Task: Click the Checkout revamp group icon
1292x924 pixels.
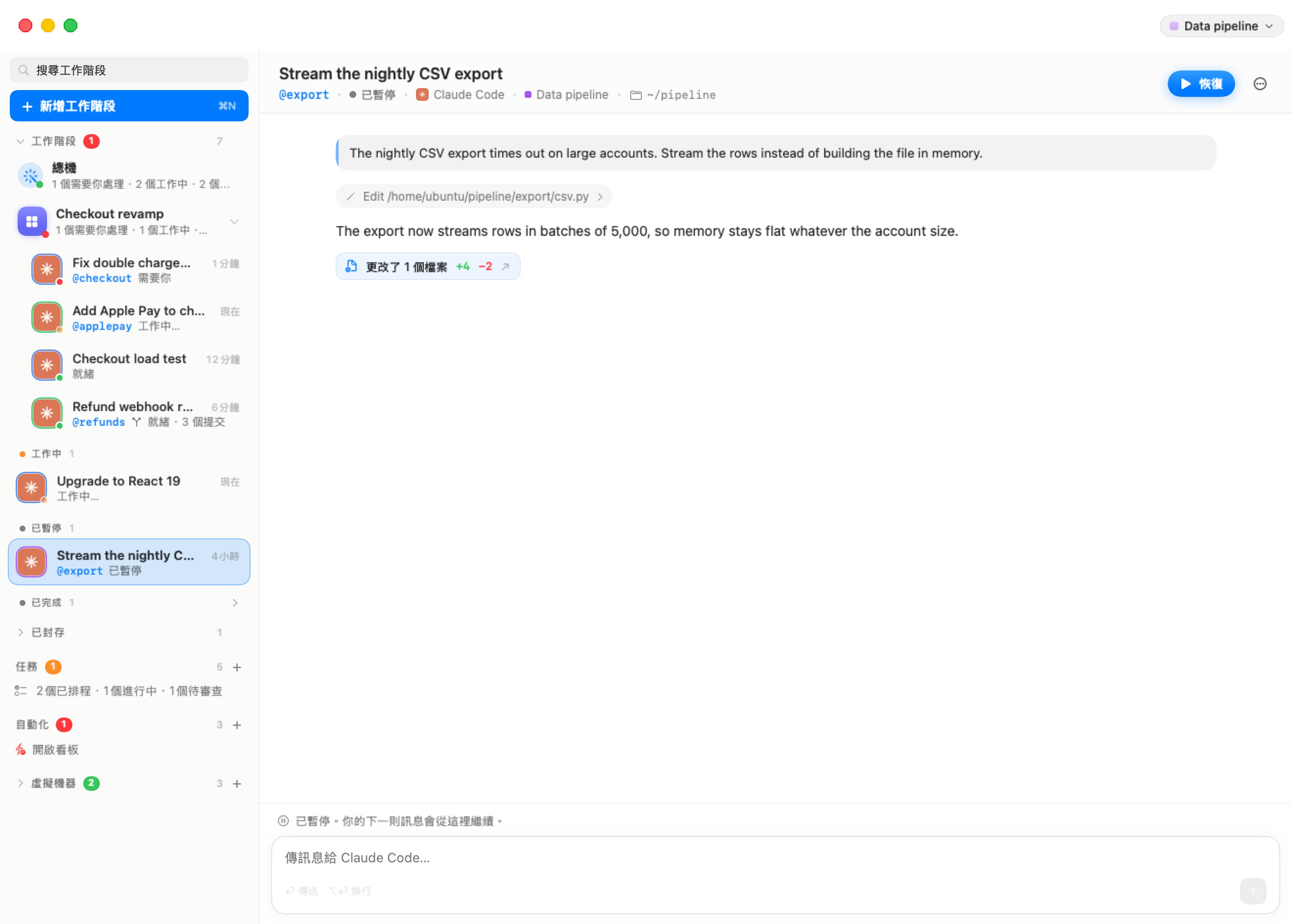Action: pyautogui.click(x=32, y=221)
